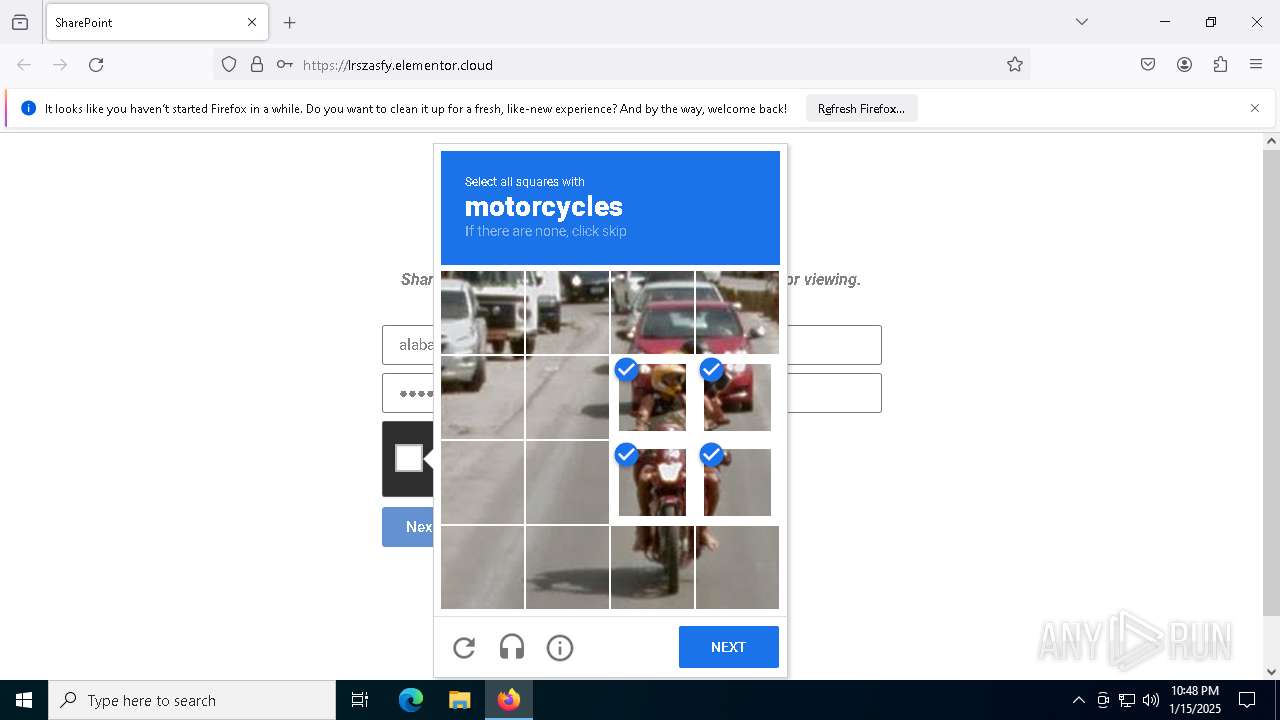The height and width of the screenshot is (720, 1280).
Task: Open the list all tabs dropdown
Action: 1082,22
